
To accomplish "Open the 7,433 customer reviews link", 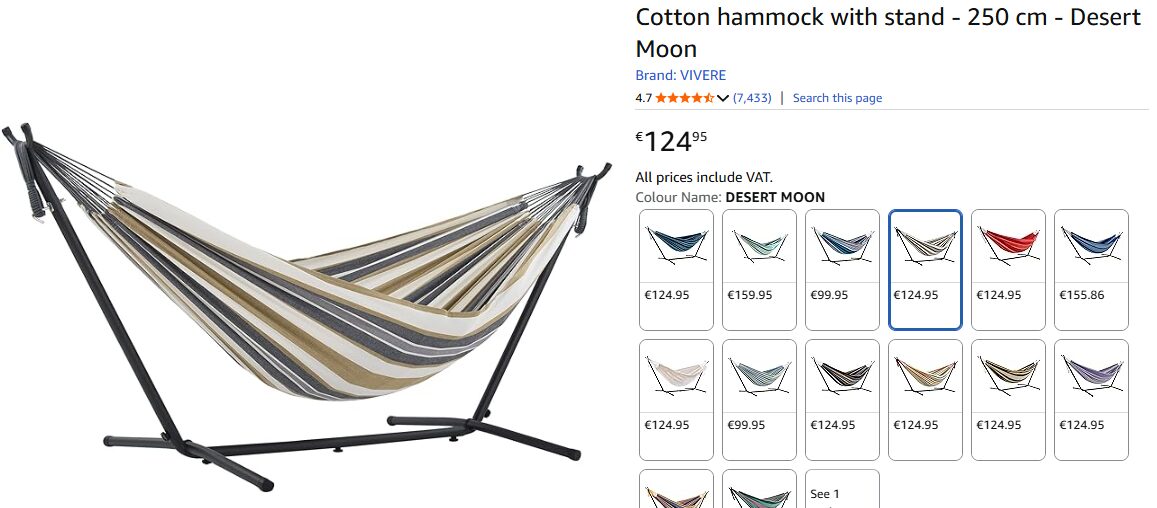I will coord(752,97).
